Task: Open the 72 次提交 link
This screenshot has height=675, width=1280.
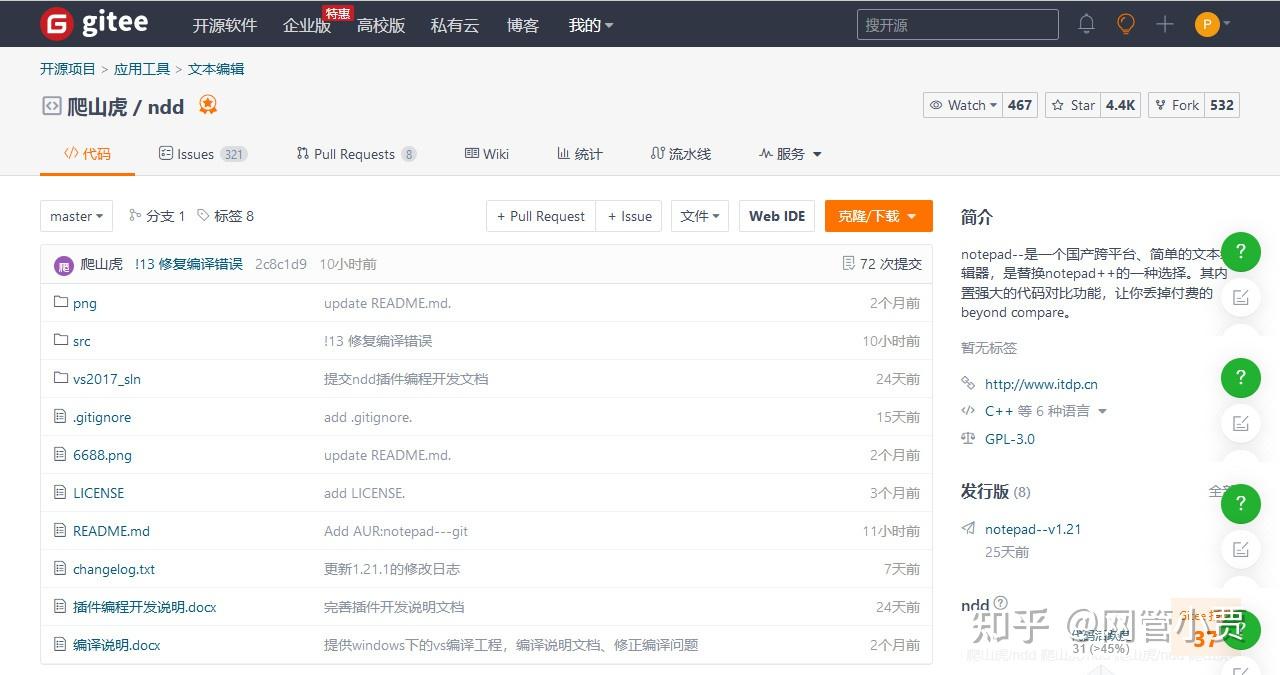Action: pyautogui.click(x=891, y=264)
